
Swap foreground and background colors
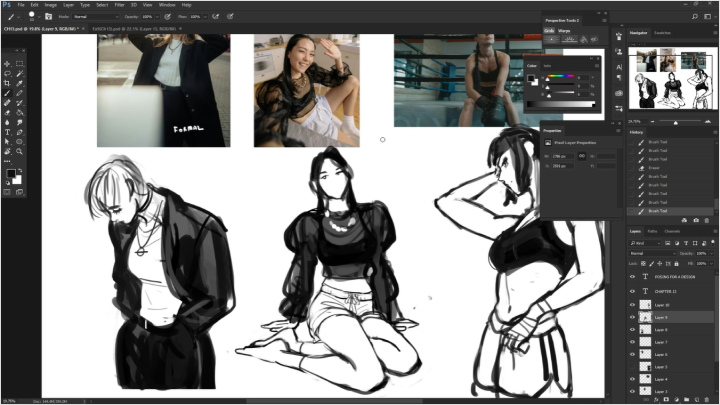coord(20,171)
